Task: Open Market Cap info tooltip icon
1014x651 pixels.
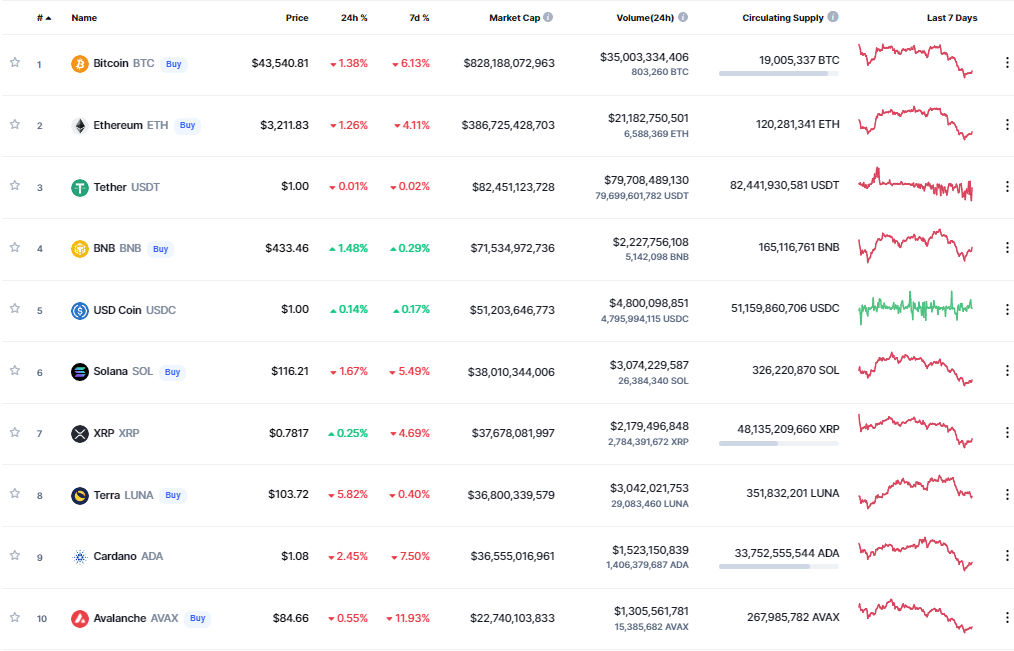Action: tap(548, 17)
